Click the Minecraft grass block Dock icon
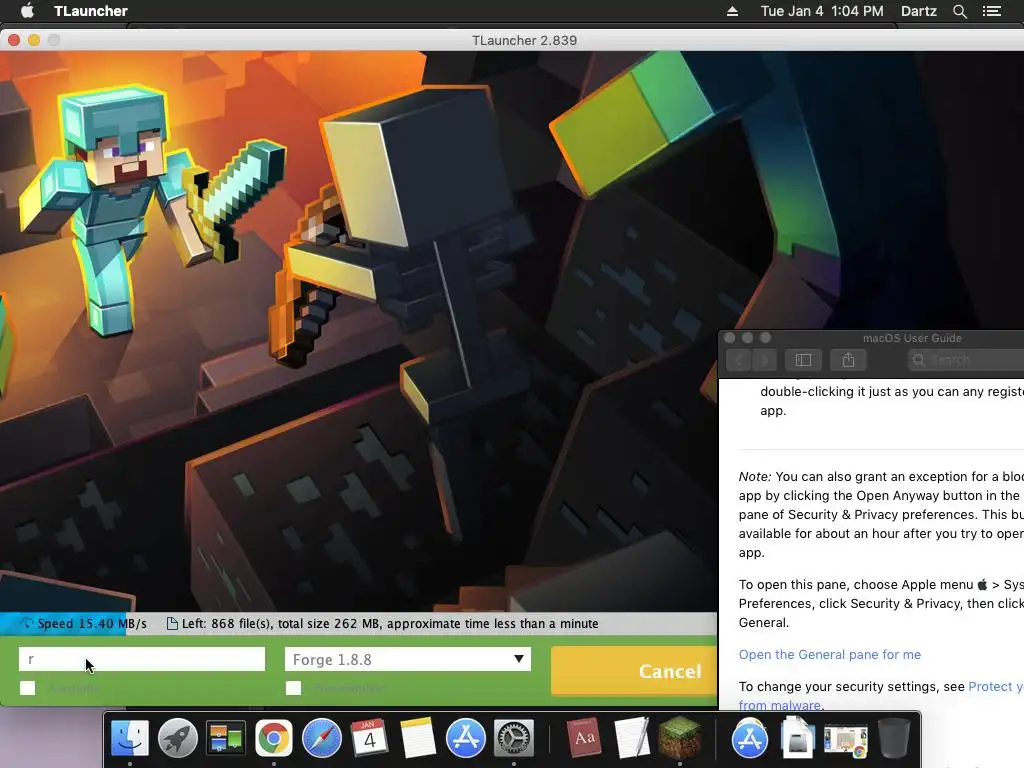Image resolution: width=1024 pixels, height=768 pixels. [680, 738]
